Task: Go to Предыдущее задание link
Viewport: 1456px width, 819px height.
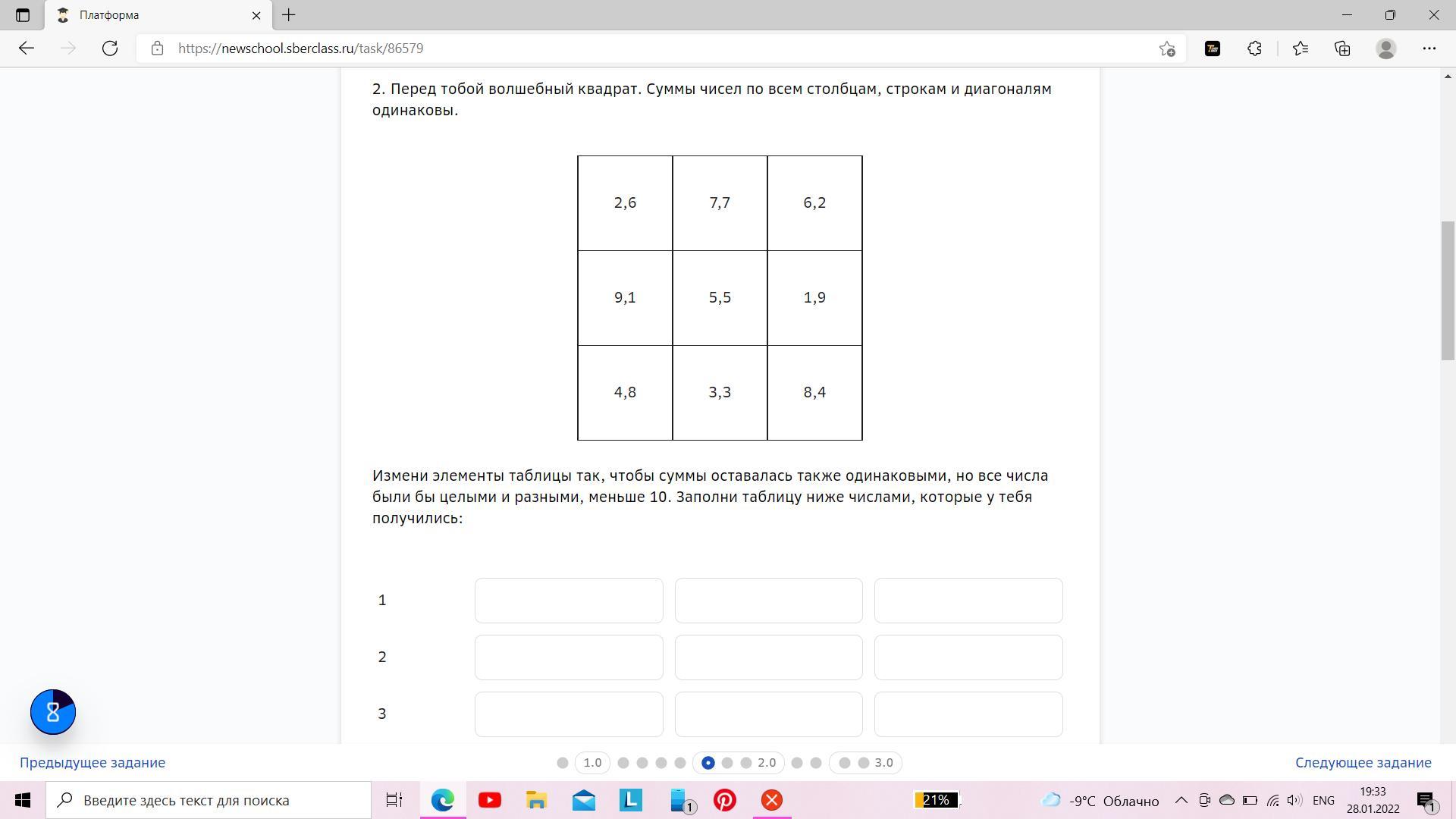Action: [x=93, y=763]
